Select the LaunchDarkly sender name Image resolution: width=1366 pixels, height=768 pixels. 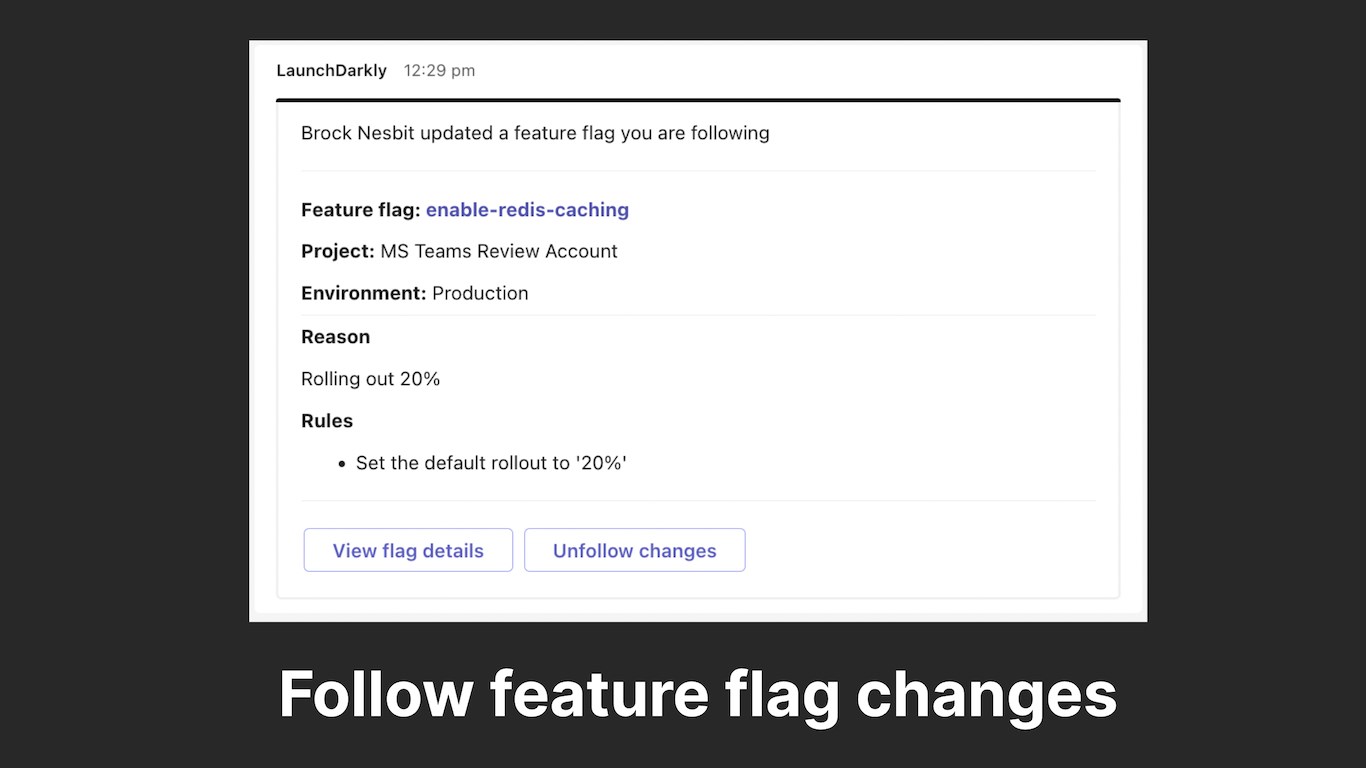point(331,70)
